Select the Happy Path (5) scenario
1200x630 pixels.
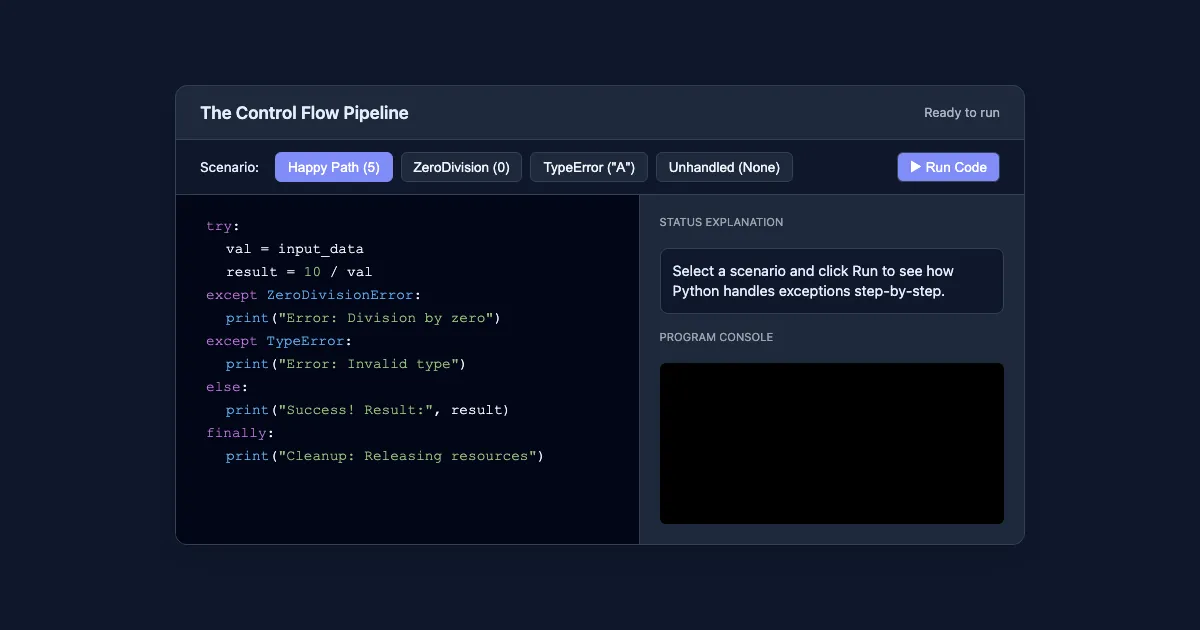[x=334, y=167]
